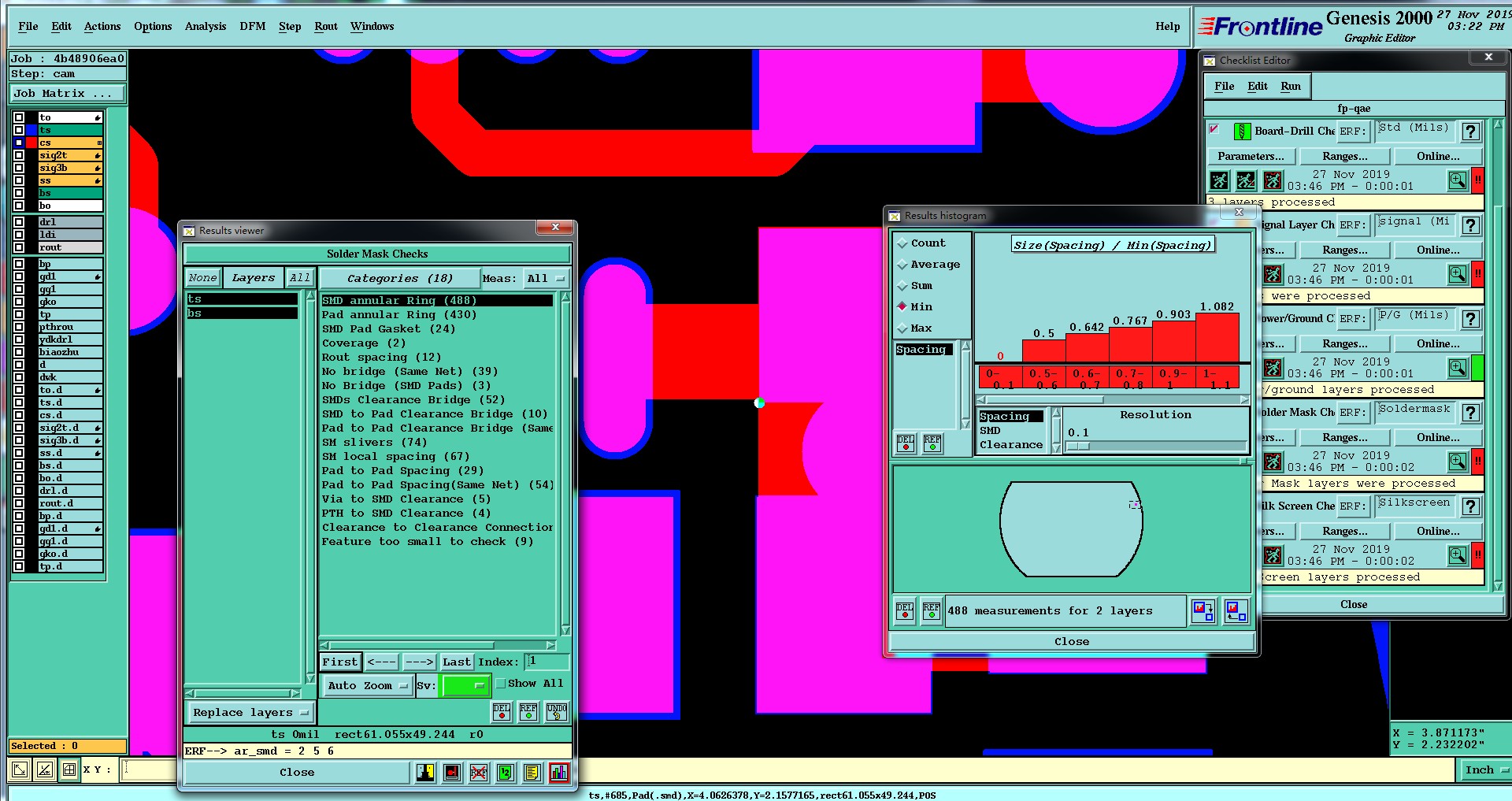Image resolution: width=1512 pixels, height=801 pixels.
Task: Open results magnifier for Power/Ground Checks
Action: pyautogui.click(x=1458, y=368)
